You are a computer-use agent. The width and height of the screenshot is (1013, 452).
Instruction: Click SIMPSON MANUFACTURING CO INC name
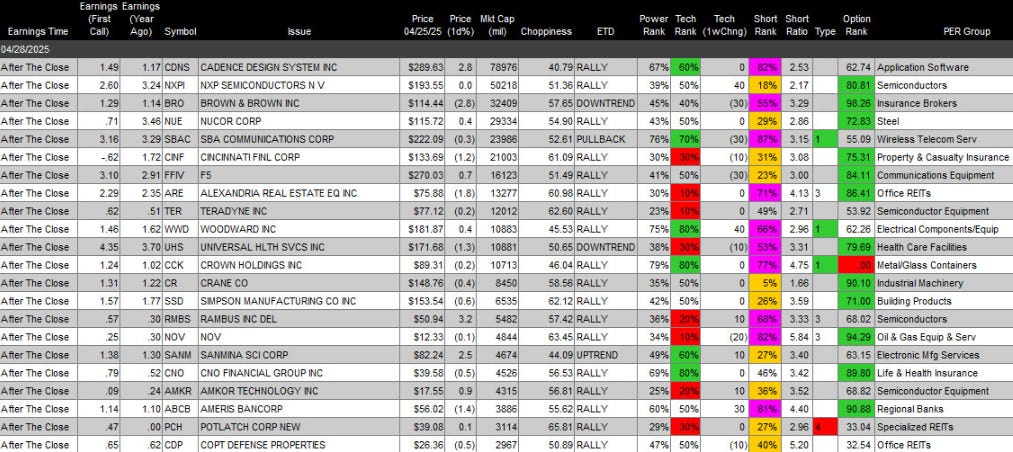coord(278,301)
